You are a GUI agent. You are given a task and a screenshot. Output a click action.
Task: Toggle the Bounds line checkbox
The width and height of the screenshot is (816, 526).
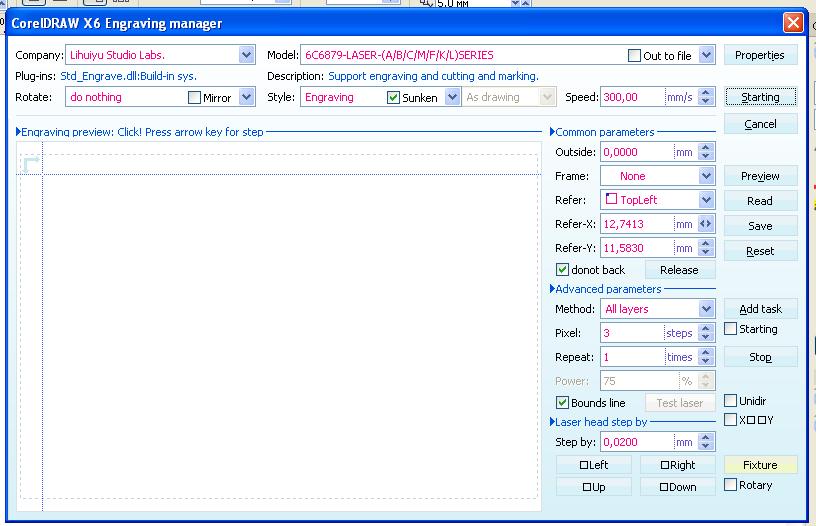click(x=562, y=402)
